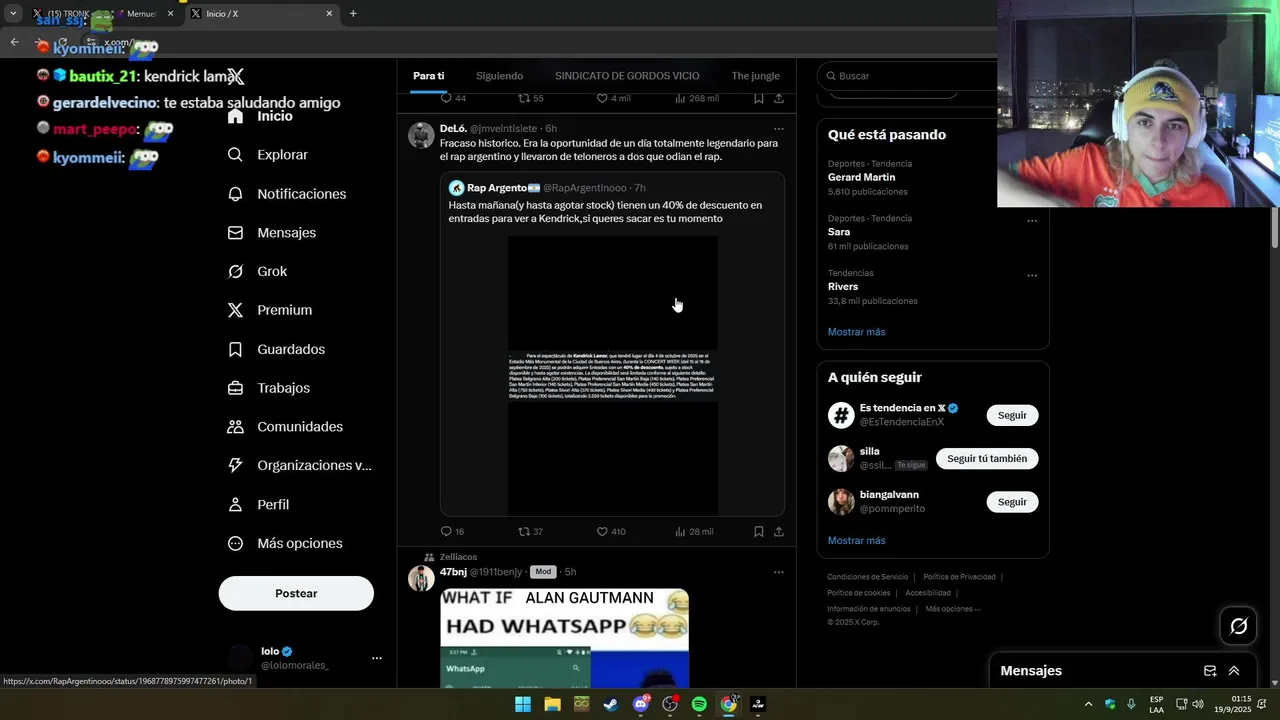This screenshot has width=1280, height=720.
Task: Open the floating Grok button
Action: (x=1239, y=626)
